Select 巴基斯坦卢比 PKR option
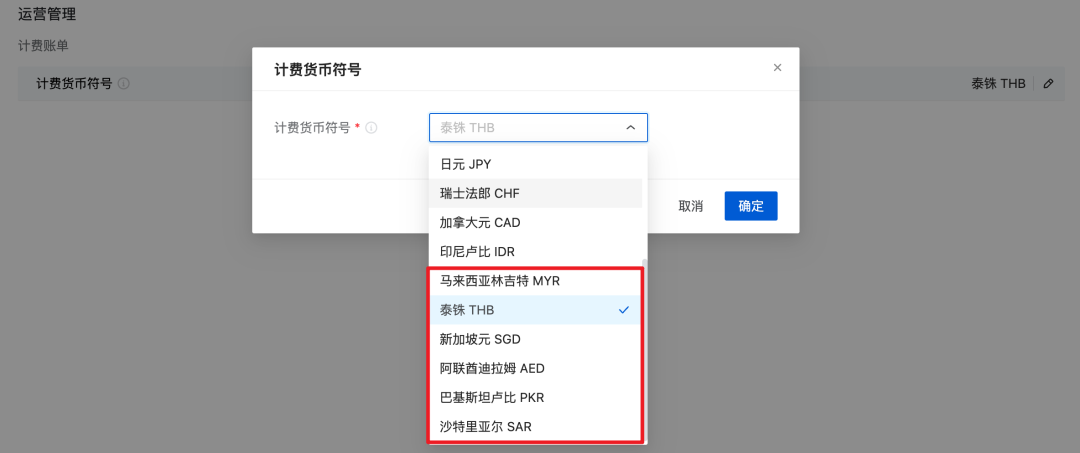The image size is (1080, 453). pyautogui.click(x=535, y=397)
